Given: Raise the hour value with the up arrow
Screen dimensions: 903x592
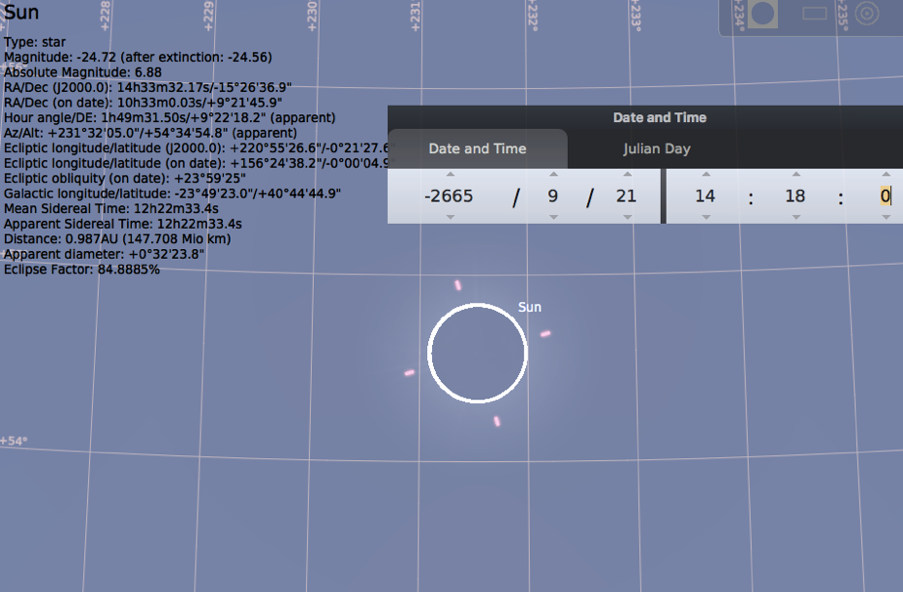Looking at the screenshot, I should pos(705,175).
